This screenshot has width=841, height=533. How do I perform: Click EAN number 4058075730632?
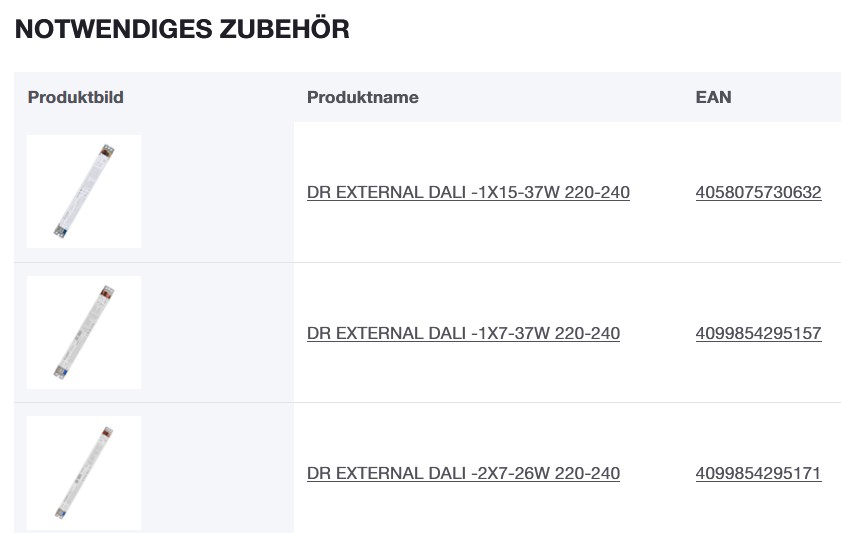758,192
